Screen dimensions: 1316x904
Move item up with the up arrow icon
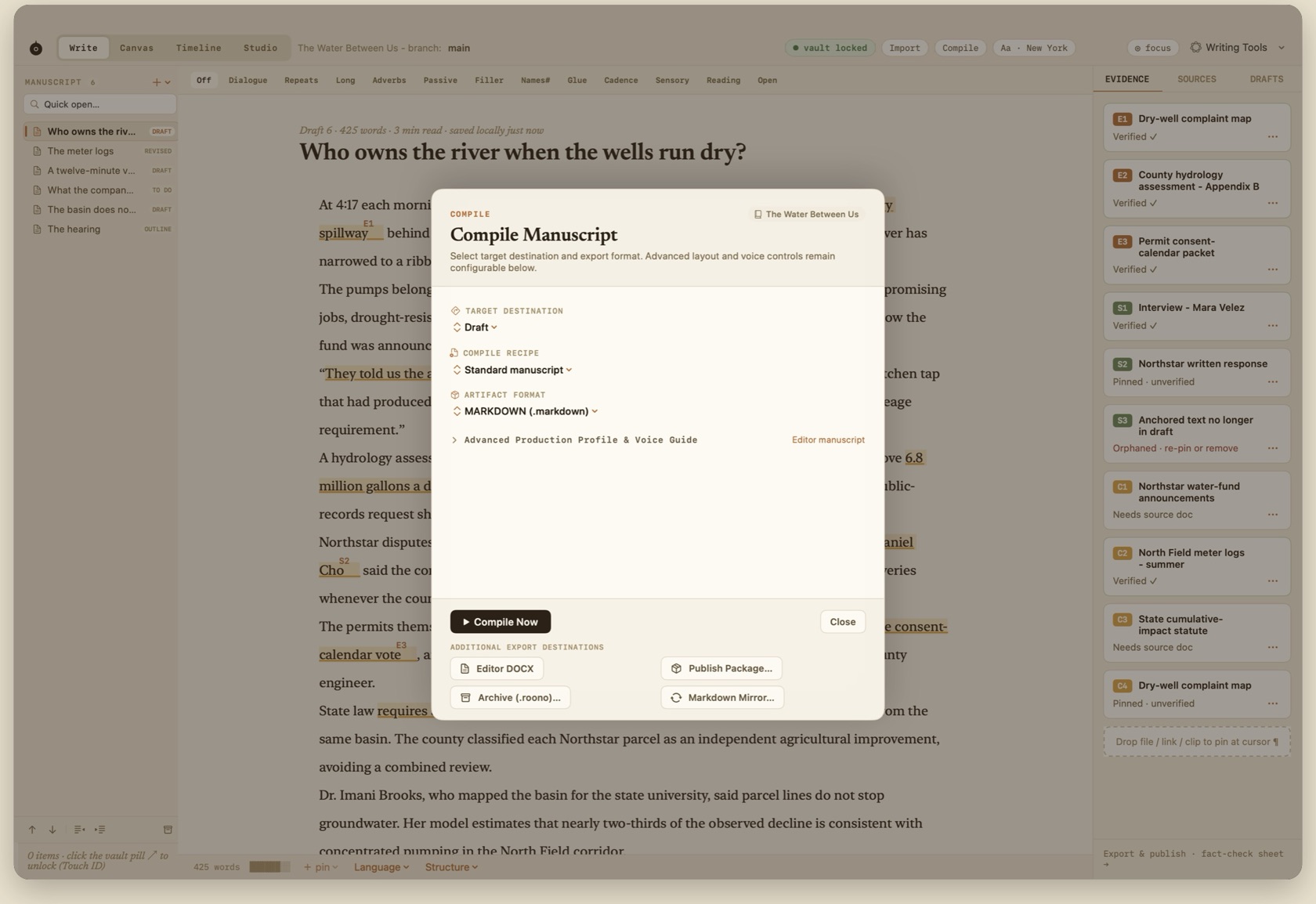point(32,830)
